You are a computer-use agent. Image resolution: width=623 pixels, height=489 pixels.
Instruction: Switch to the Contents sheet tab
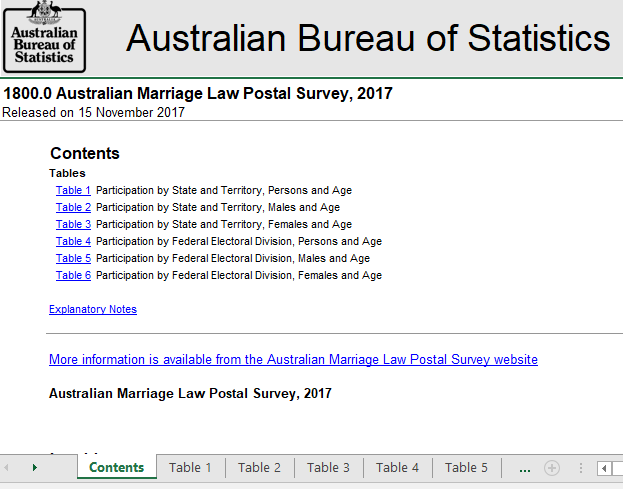tap(116, 468)
